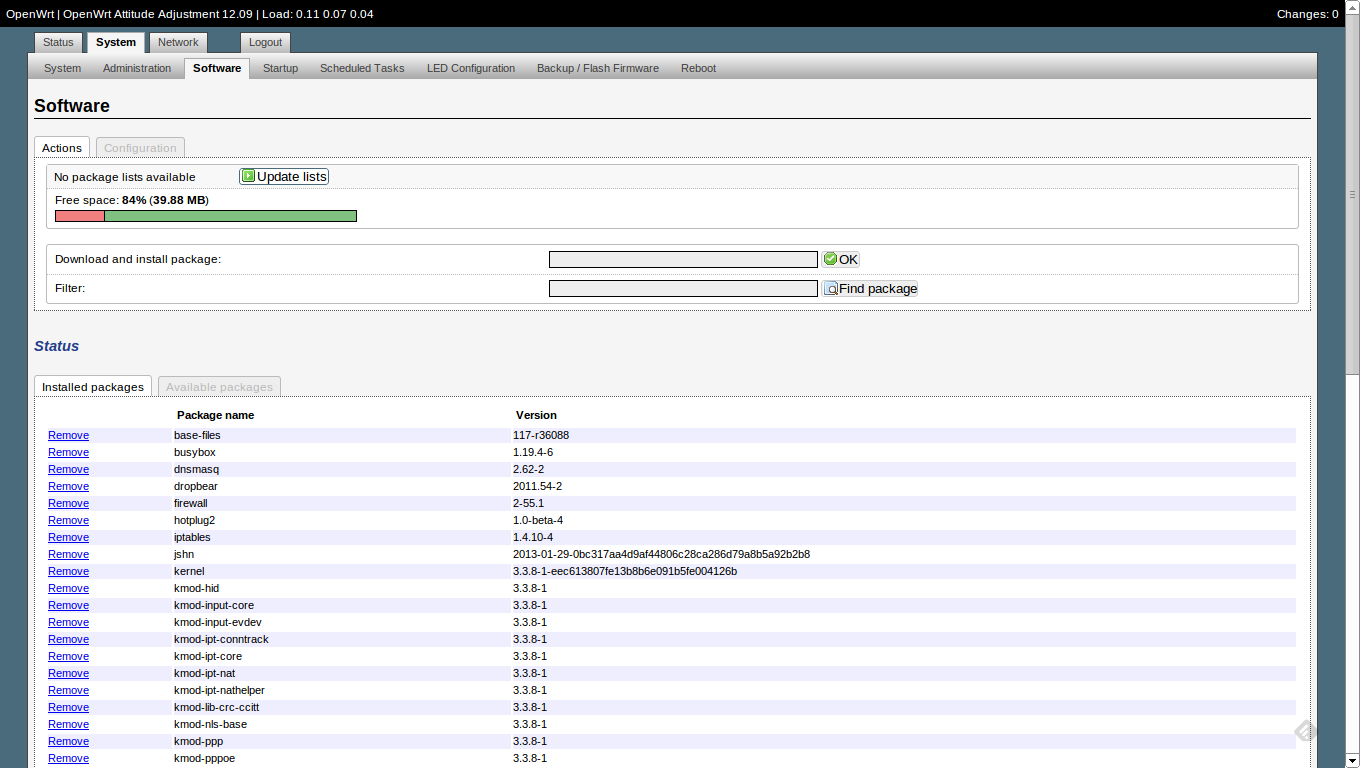Select the hotplug2 version 1.0-beta-4

pyautogui.click(x=538, y=520)
